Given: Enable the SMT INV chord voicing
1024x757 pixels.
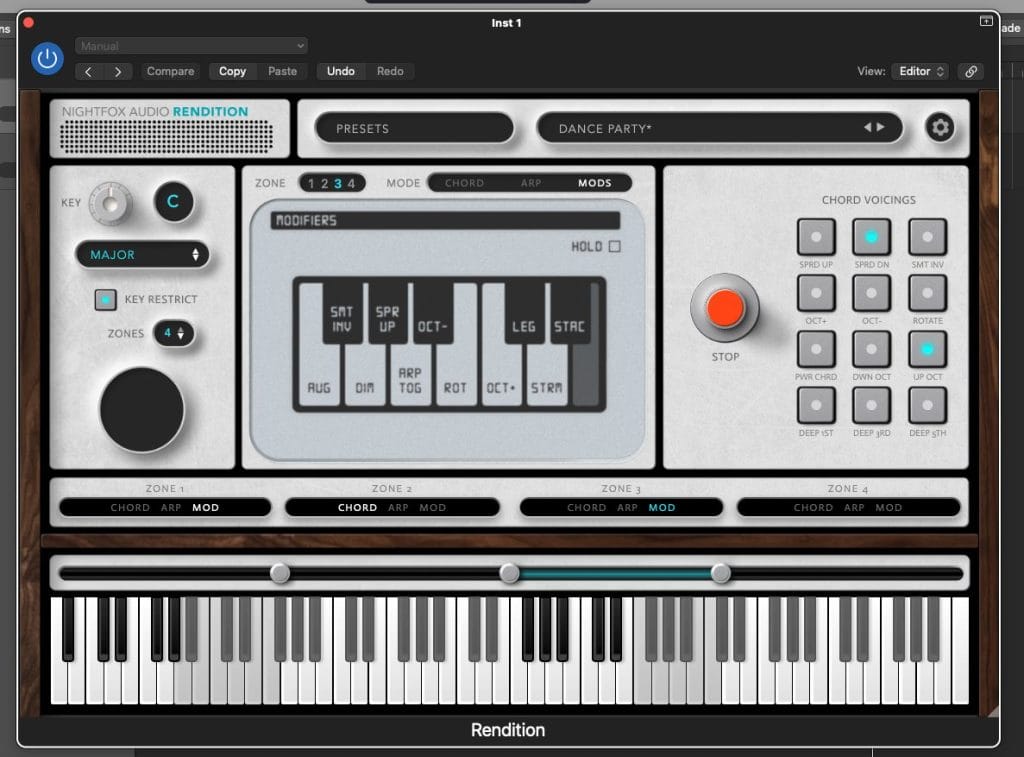Looking at the screenshot, I should pos(927,236).
